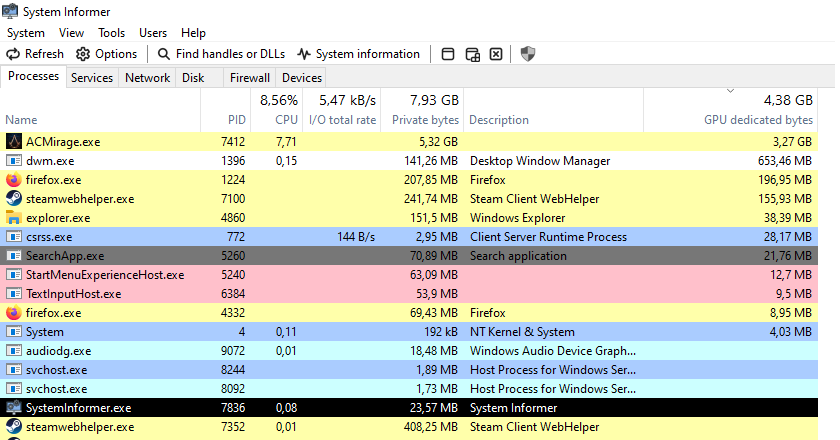
Task: Click the crossed-out window toolbar icon
Action: point(495,54)
